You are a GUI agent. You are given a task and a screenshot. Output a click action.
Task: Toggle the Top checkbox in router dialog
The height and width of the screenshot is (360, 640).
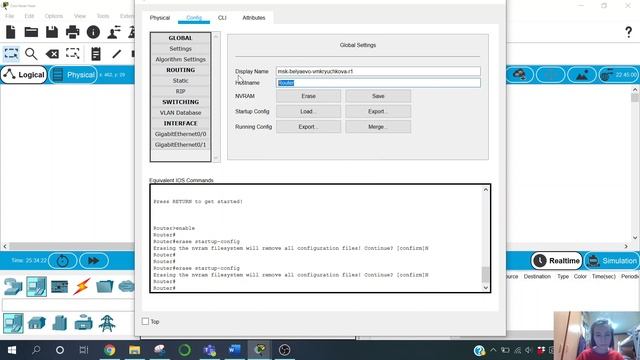145,322
